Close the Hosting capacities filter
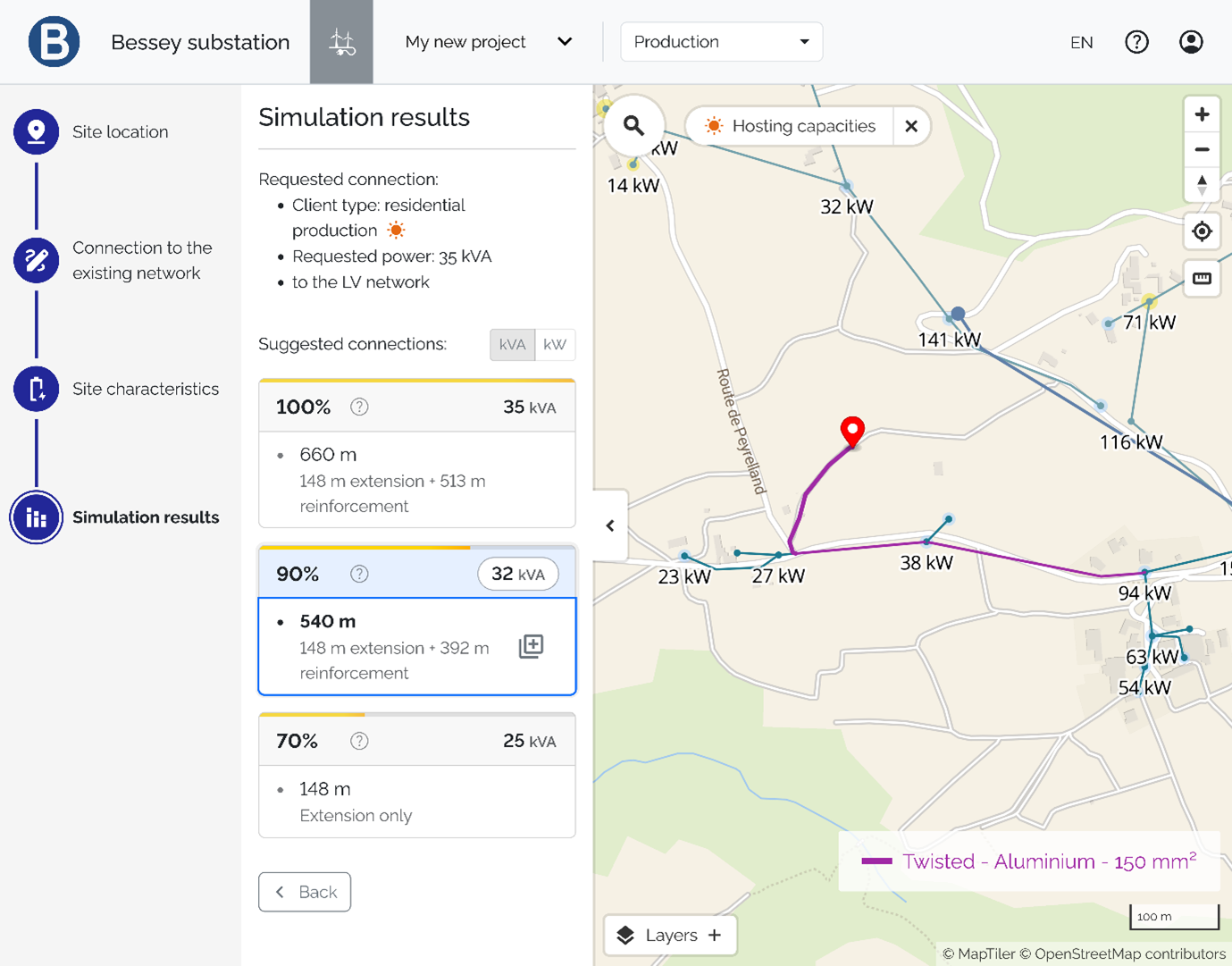This screenshot has width=1232, height=966. click(911, 126)
